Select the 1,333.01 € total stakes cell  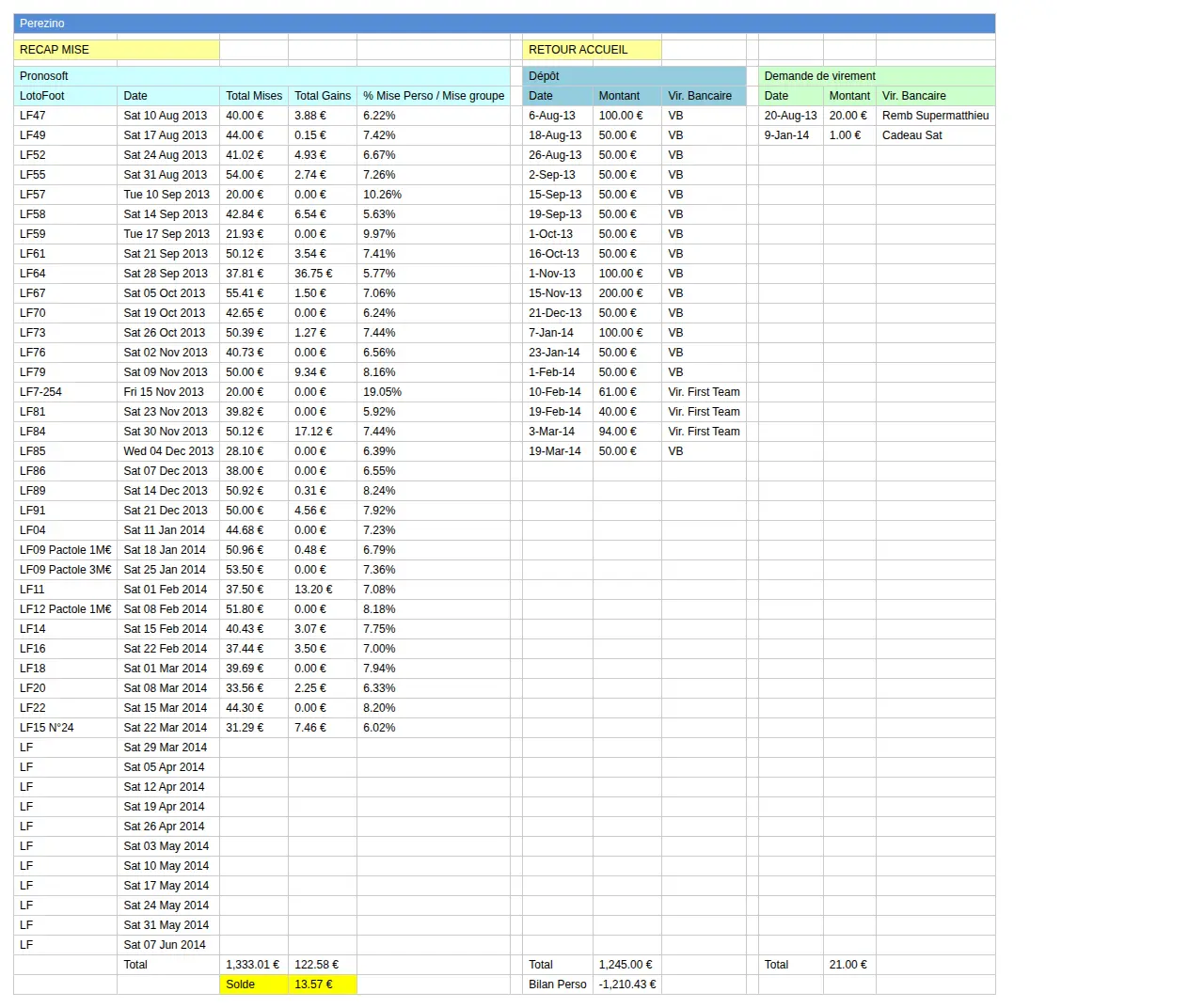(254, 965)
